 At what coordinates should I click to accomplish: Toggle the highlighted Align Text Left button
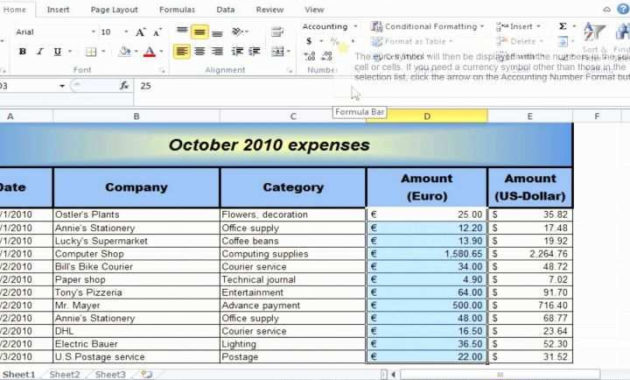tap(182, 51)
